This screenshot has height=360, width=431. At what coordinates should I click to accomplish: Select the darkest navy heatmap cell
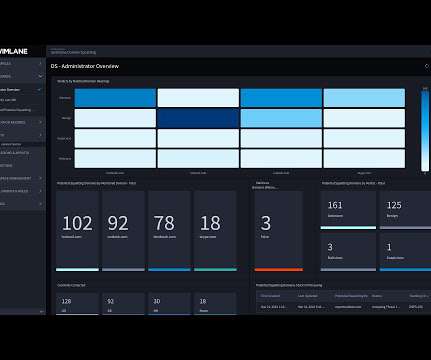[198, 118]
